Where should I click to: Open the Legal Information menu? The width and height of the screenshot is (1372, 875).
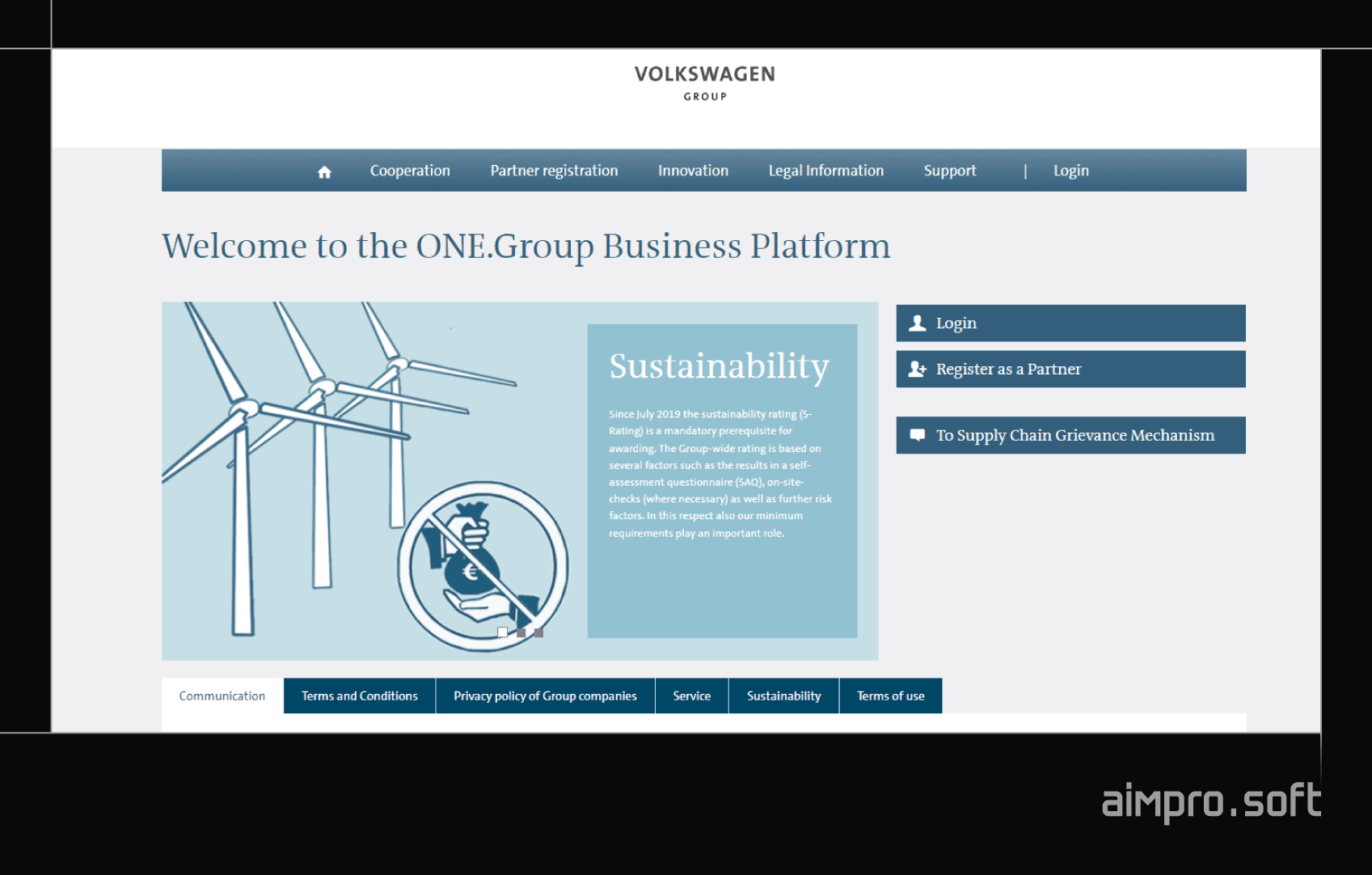[x=825, y=171]
